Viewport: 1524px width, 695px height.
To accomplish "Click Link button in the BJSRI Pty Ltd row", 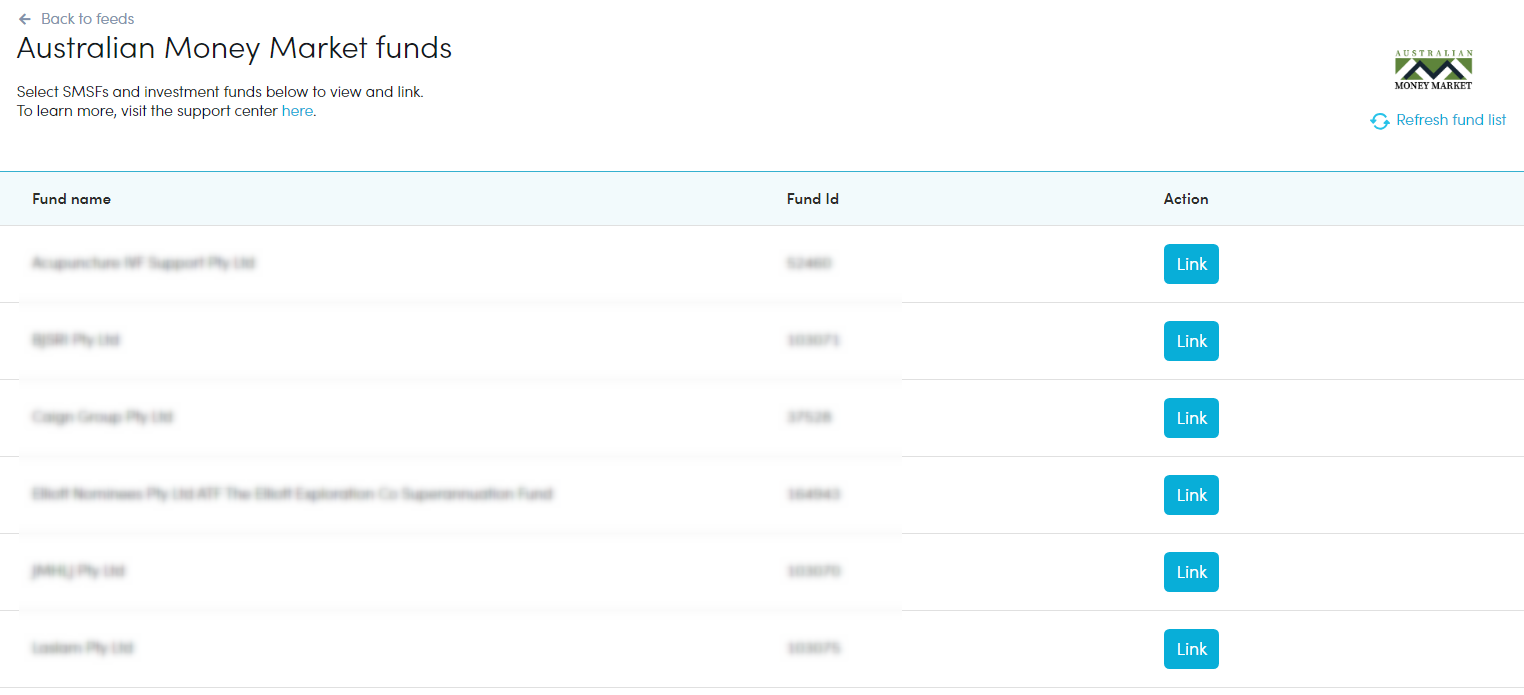I will coord(1191,341).
